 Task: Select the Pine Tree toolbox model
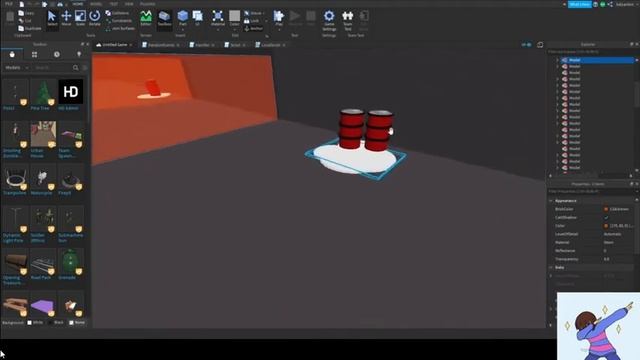click(43, 95)
